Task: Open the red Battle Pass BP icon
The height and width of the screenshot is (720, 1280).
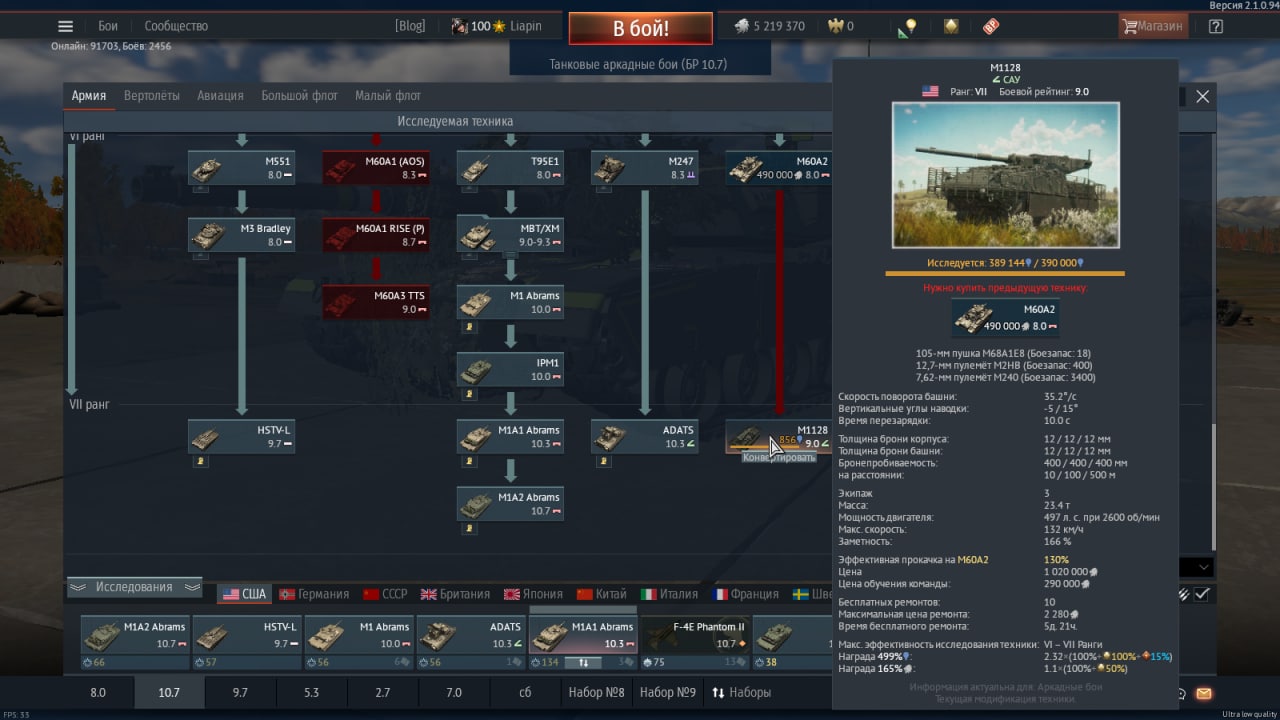Action: (990, 26)
